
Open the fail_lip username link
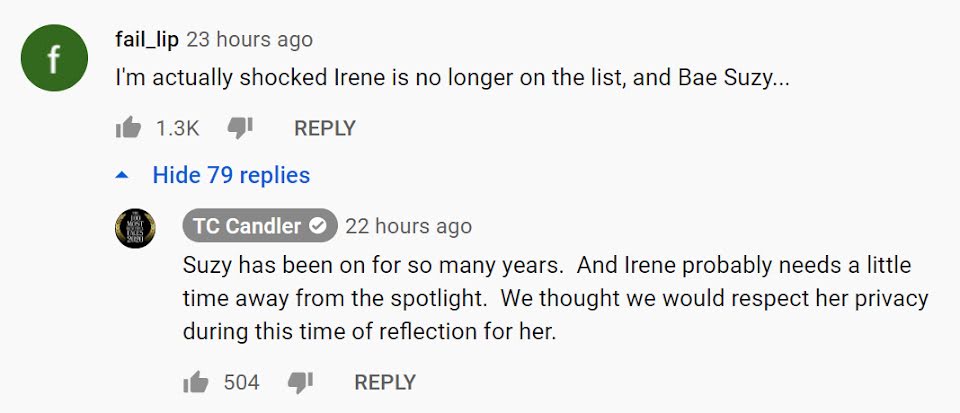tap(148, 40)
